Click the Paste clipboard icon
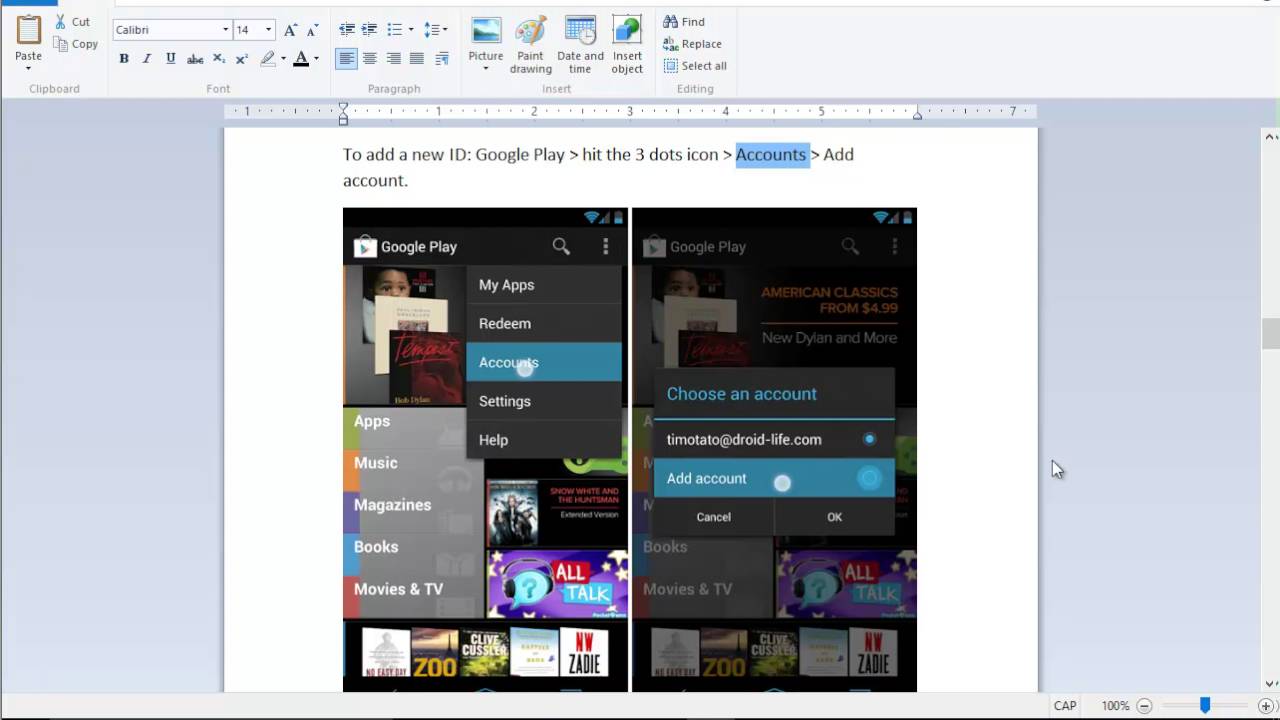This screenshot has height=720, width=1280. click(28, 30)
